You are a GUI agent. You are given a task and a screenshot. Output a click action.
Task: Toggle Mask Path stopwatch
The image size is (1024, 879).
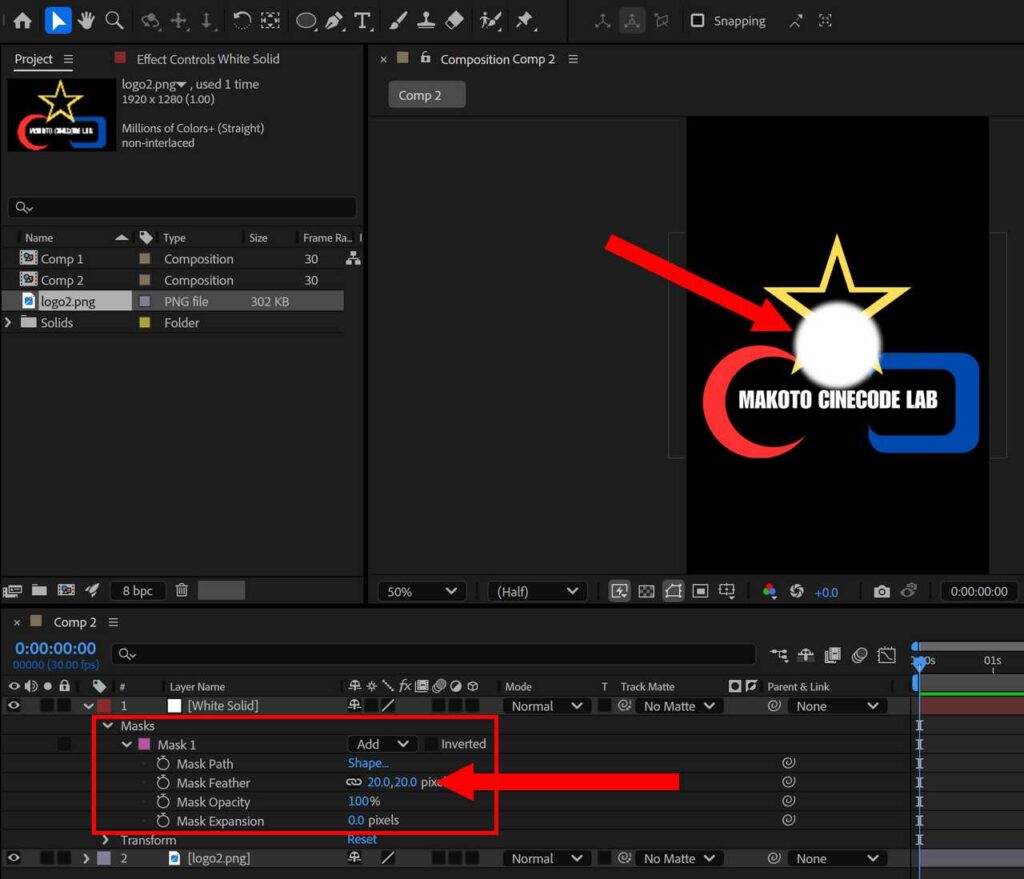click(x=163, y=763)
